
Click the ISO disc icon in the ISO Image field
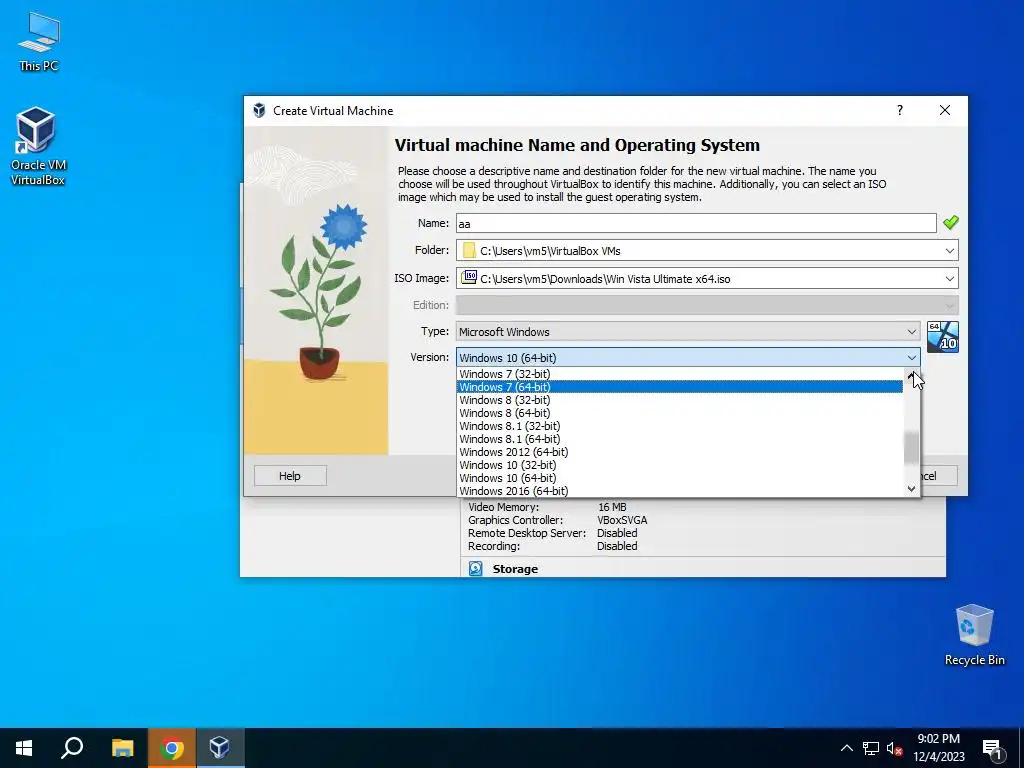[x=469, y=278]
